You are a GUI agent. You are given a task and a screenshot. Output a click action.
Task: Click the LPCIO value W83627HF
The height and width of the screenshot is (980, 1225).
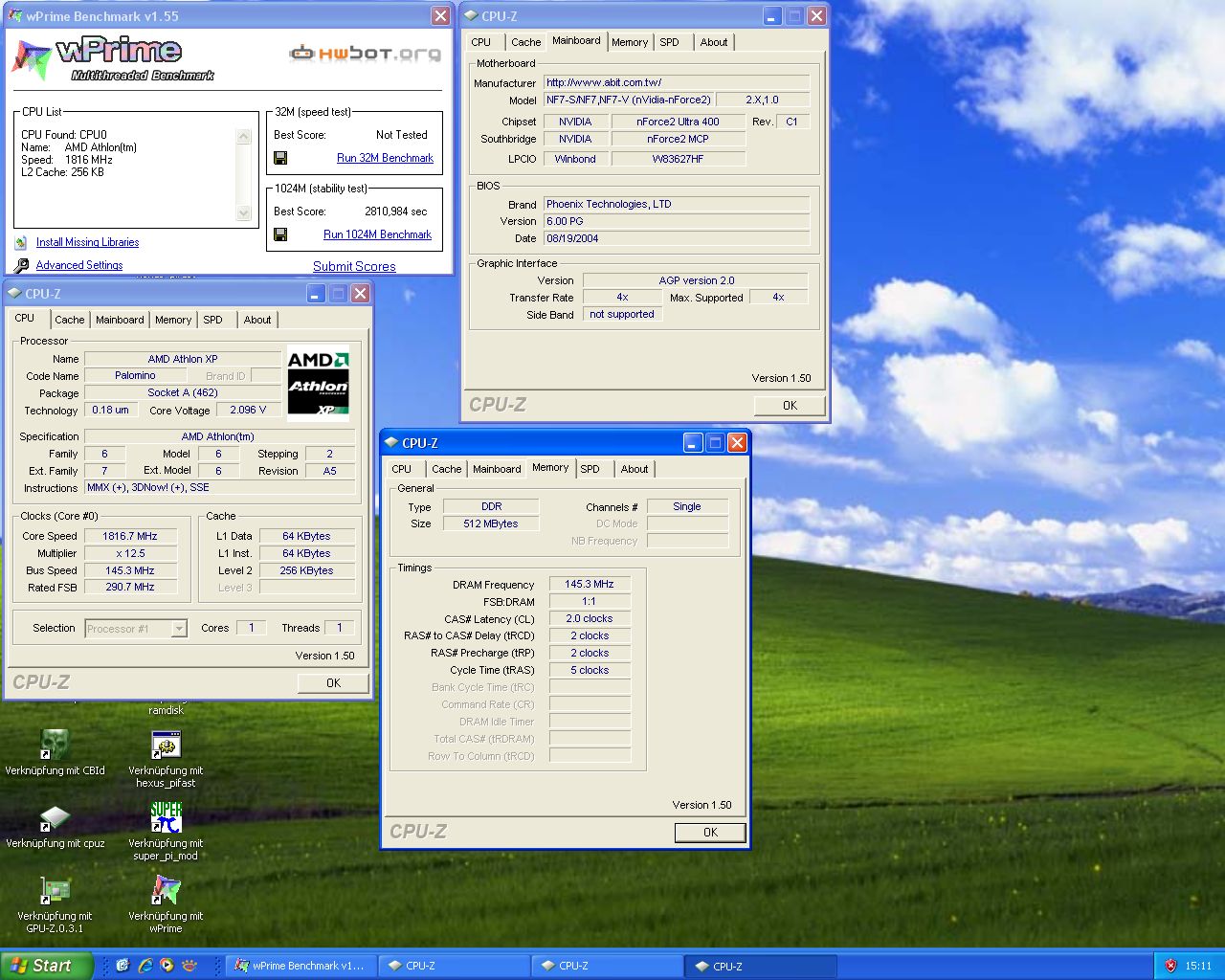pyautogui.click(x=678, y=159)
